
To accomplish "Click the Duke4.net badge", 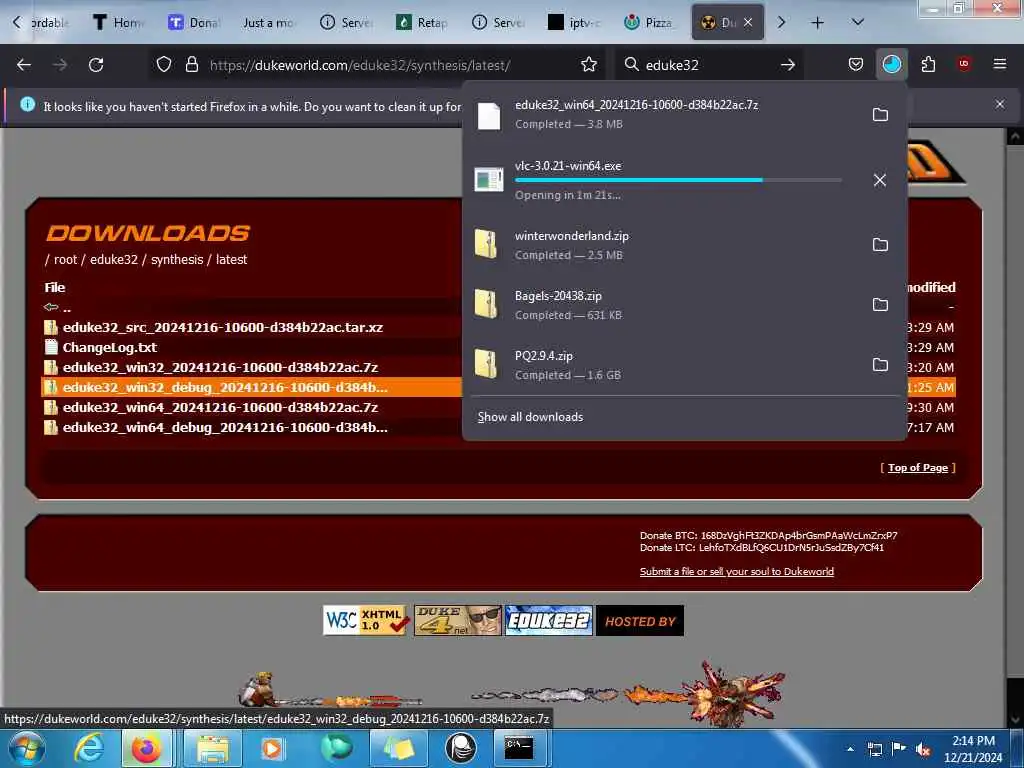I will (x=458, y=620).
